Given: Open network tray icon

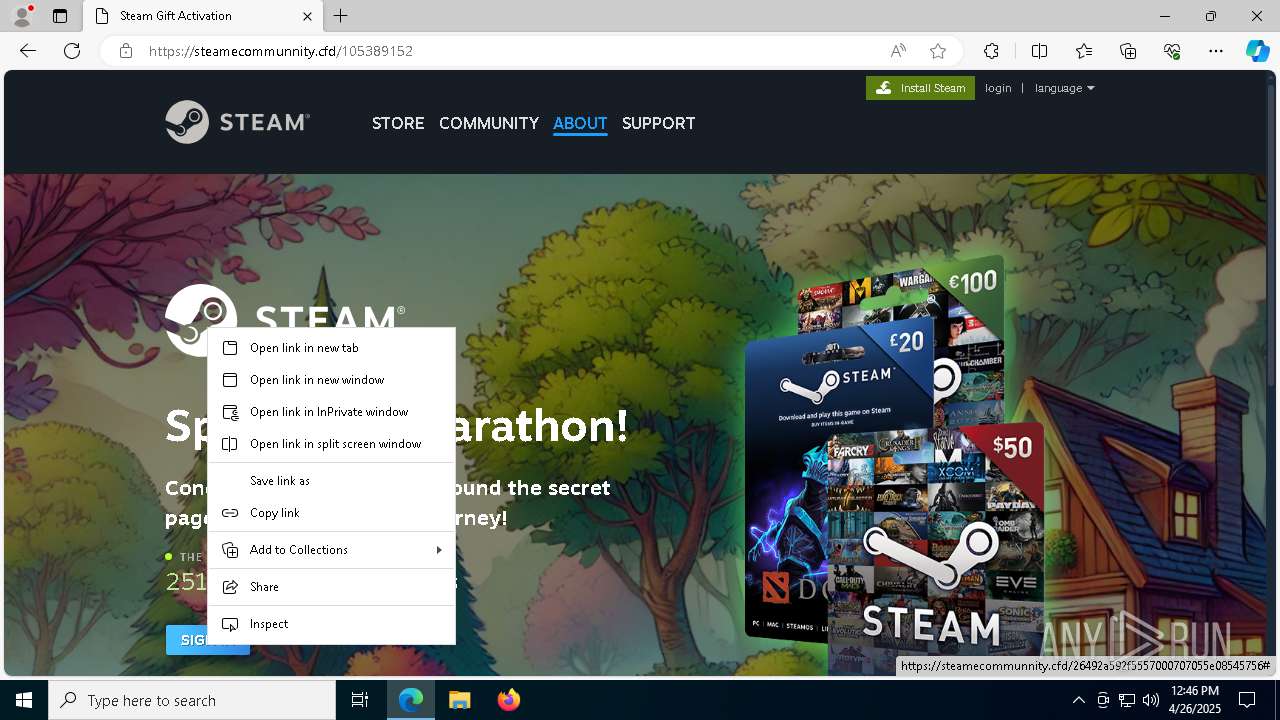Looking at the screenshot, I should [x=1127, y=700].
